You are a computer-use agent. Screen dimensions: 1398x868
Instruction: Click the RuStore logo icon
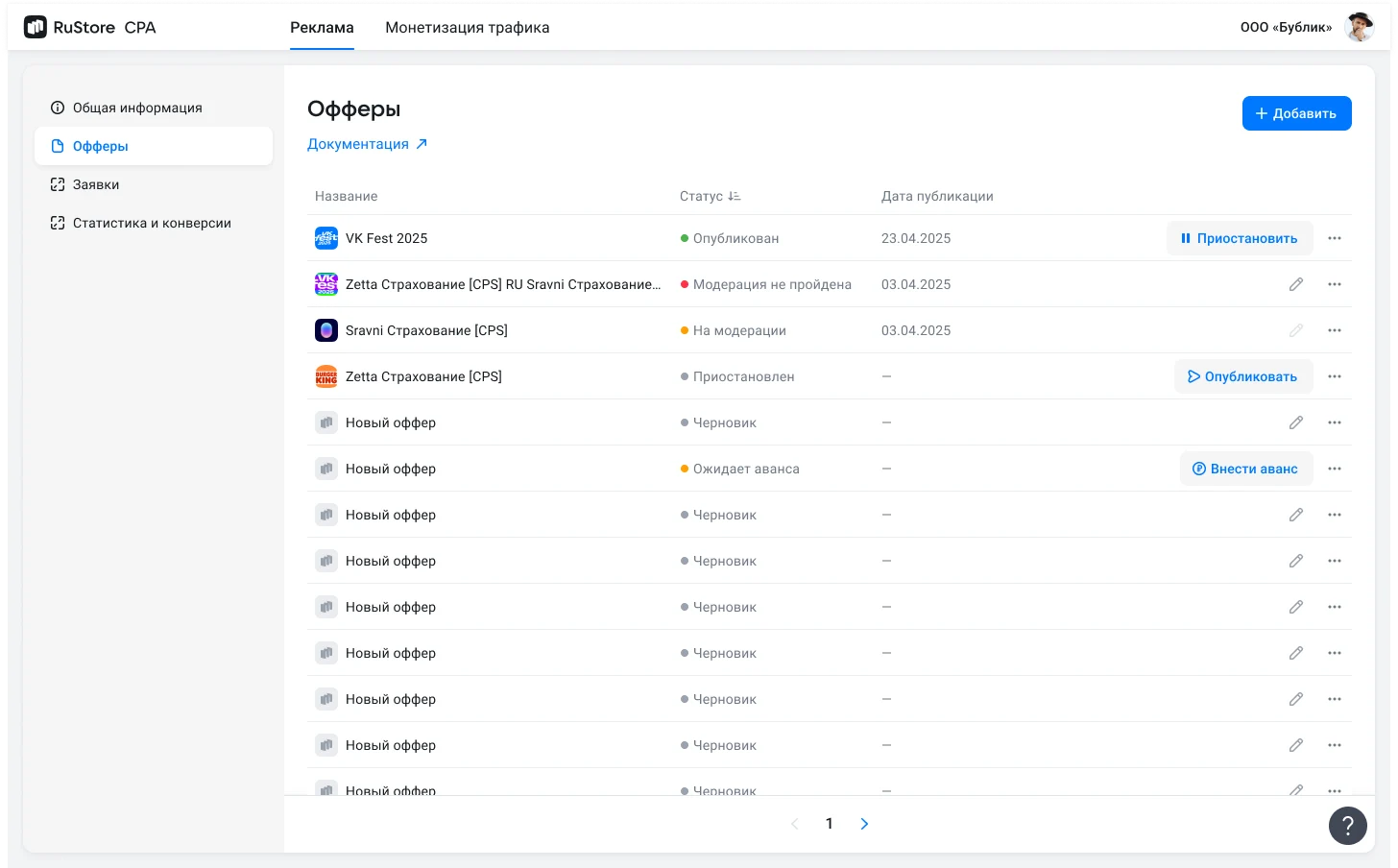(x=36, y=27)
